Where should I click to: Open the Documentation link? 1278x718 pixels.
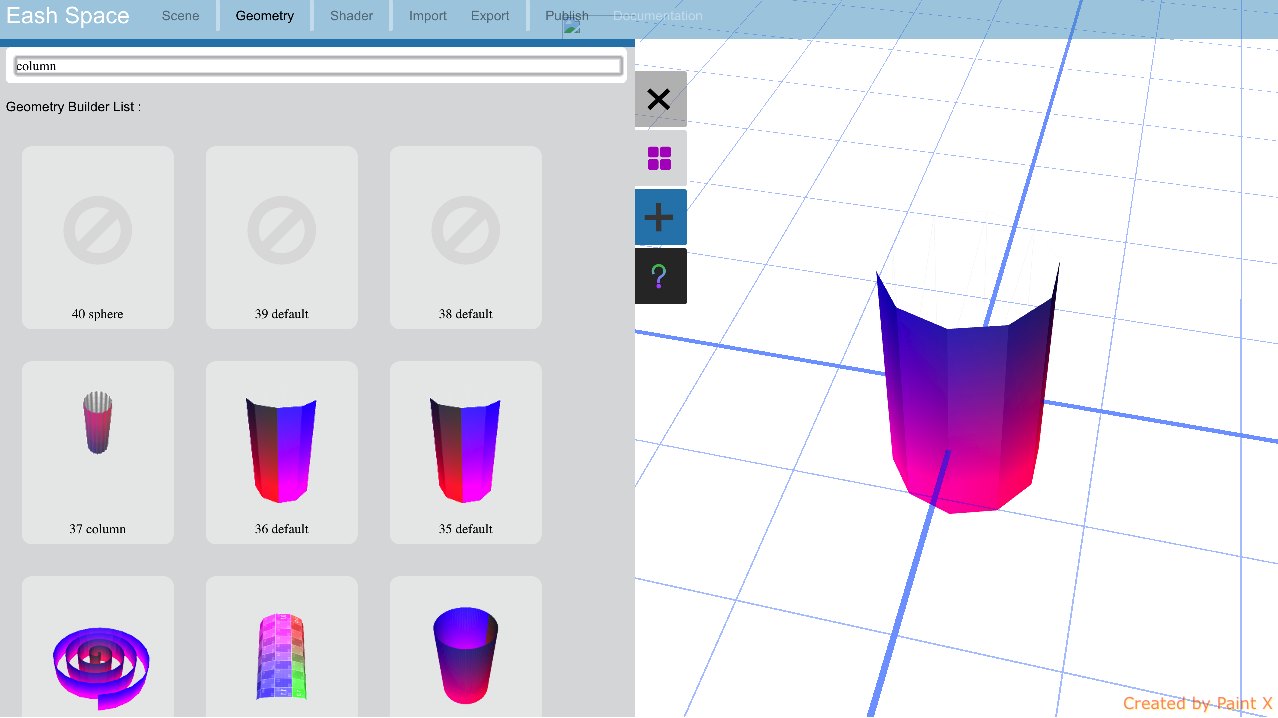[658, 16]
